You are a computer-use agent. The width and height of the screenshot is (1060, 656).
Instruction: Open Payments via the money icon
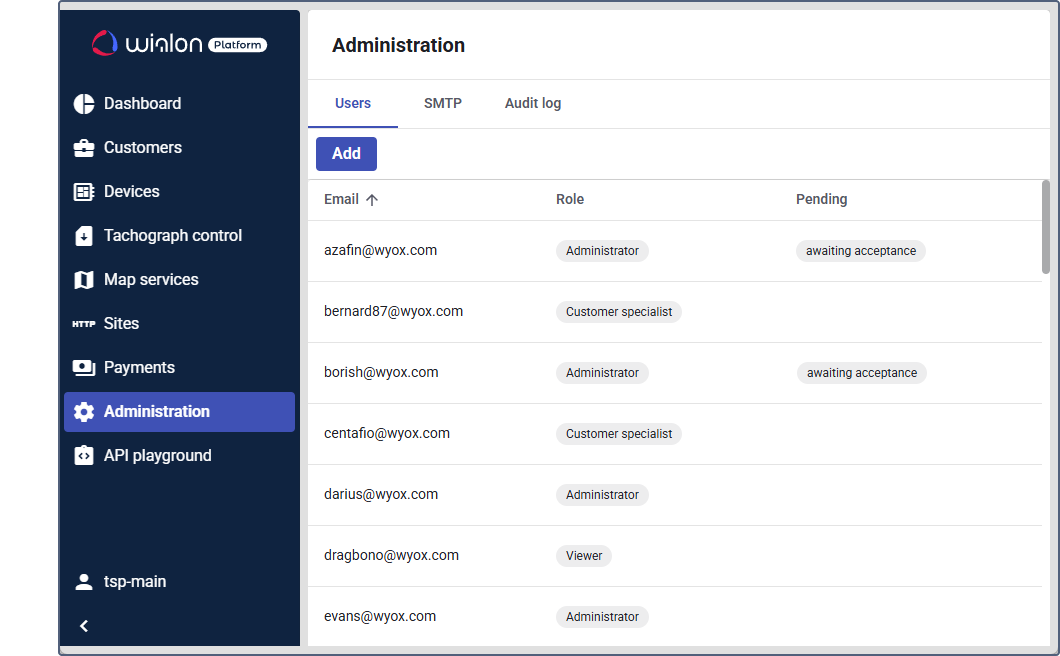[x=84, y=368]
